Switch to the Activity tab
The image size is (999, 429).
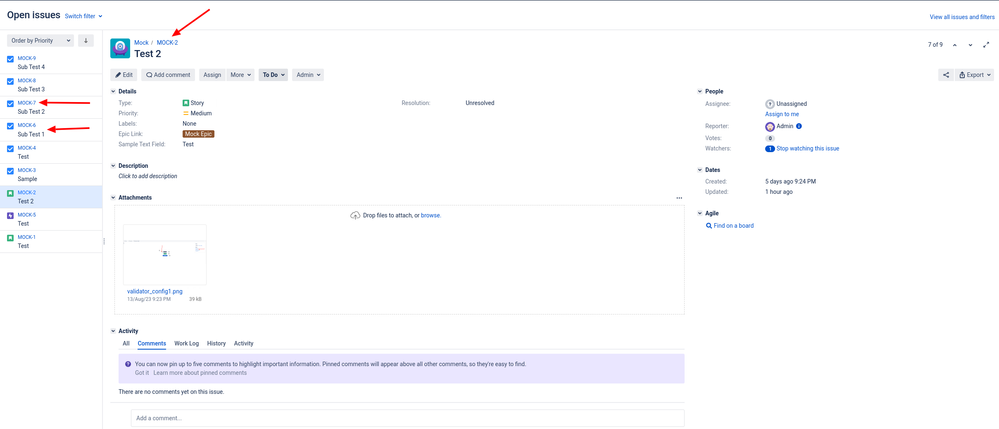pyautogui.click(x=243, y=344)
